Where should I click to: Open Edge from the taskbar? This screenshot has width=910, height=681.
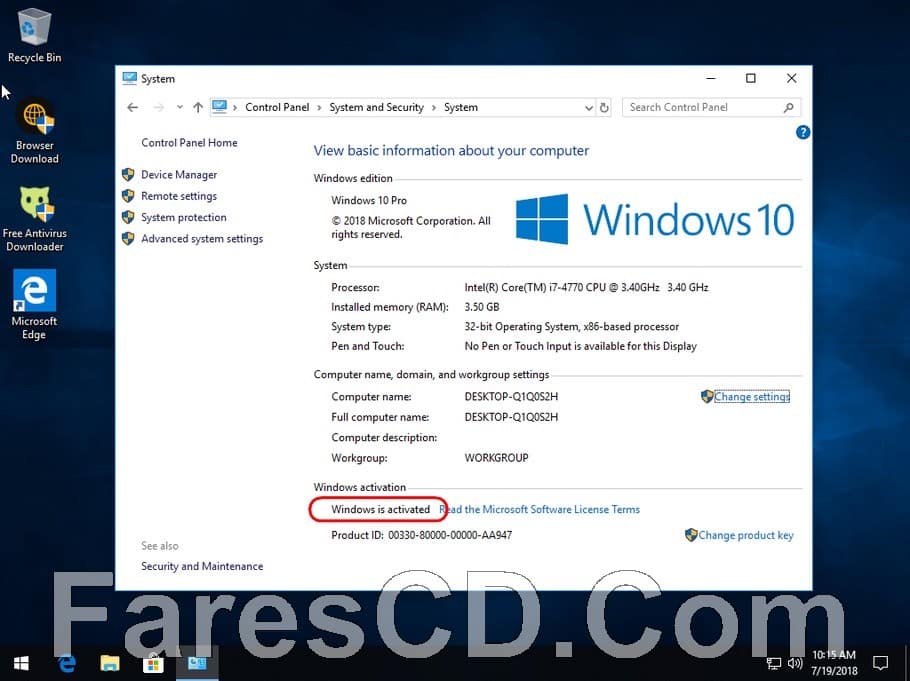point(67,663)
